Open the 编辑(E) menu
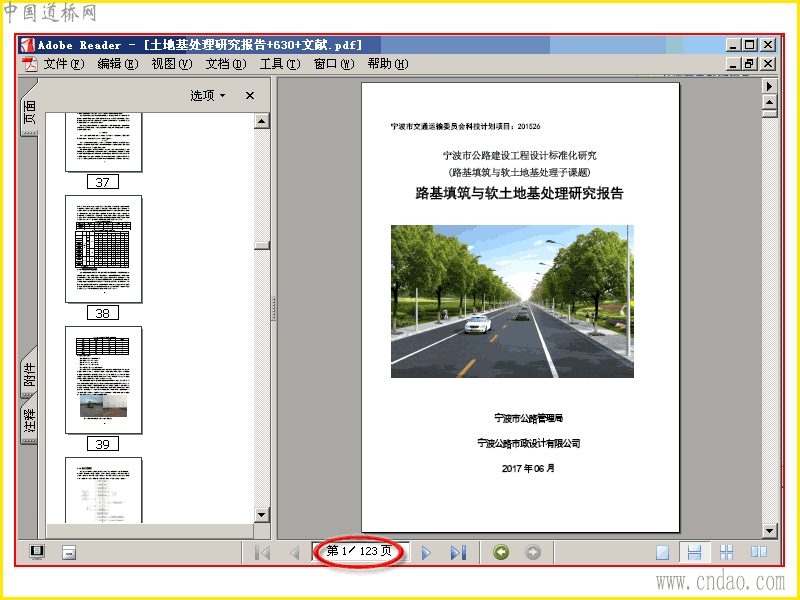Viewport: 800px width, 600px height. [x=118, y=64]
